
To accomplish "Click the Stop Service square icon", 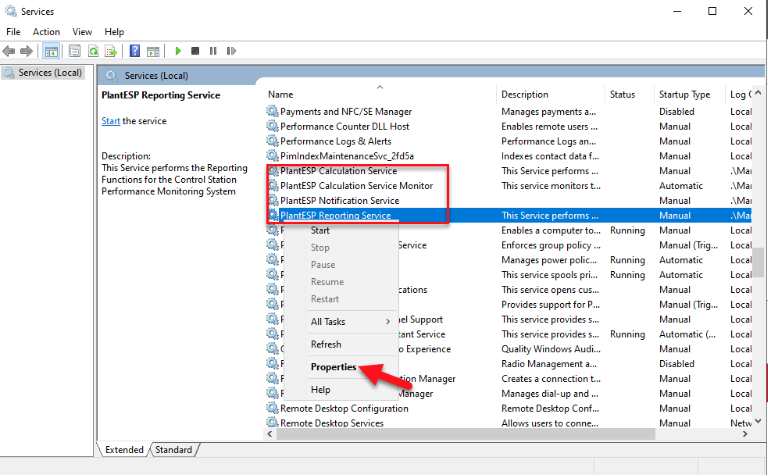I will coord(195,51).
